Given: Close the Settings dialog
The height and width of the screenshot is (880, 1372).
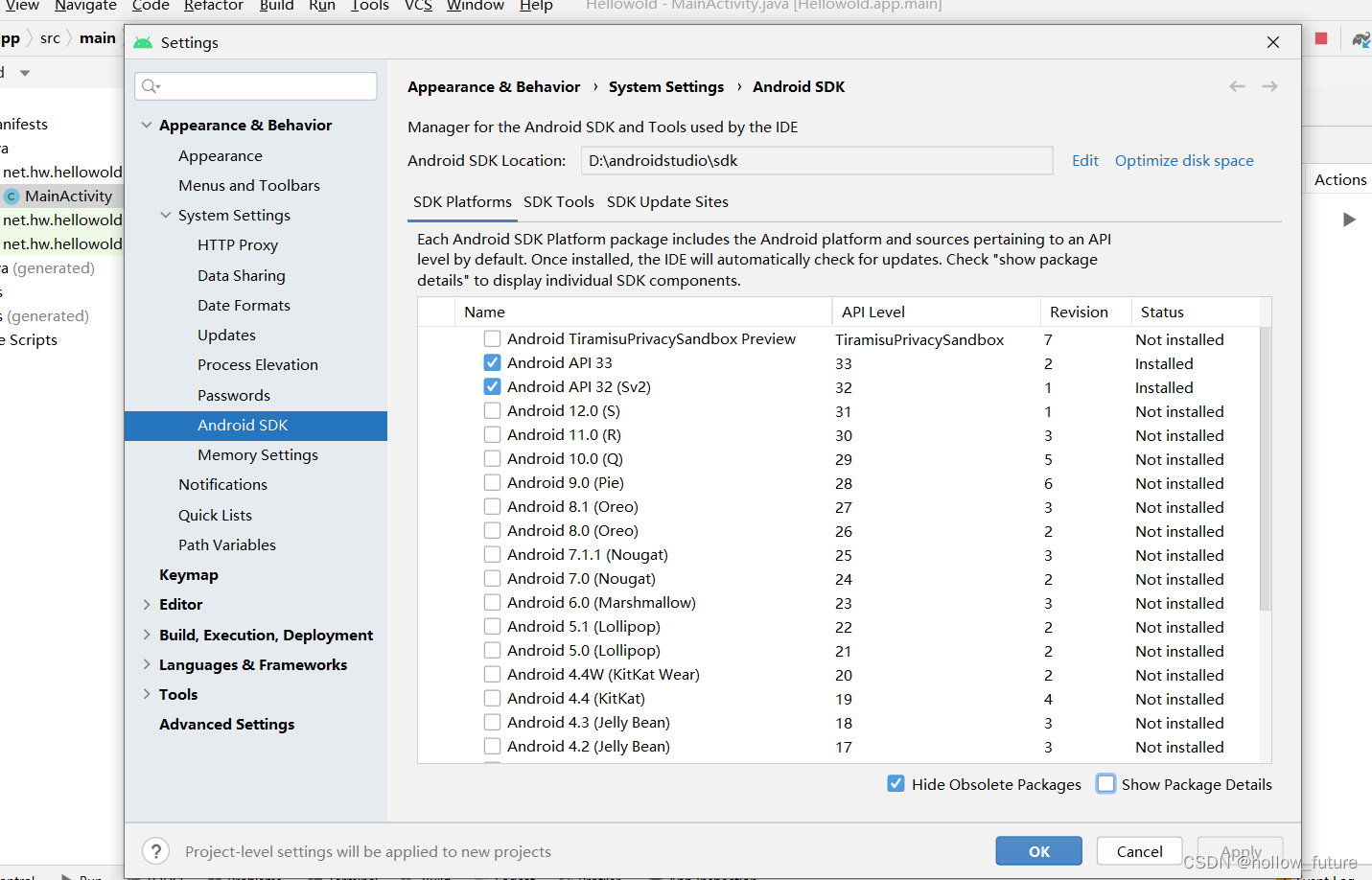Looking at the screenshot, I should (x=1272, y=42).
